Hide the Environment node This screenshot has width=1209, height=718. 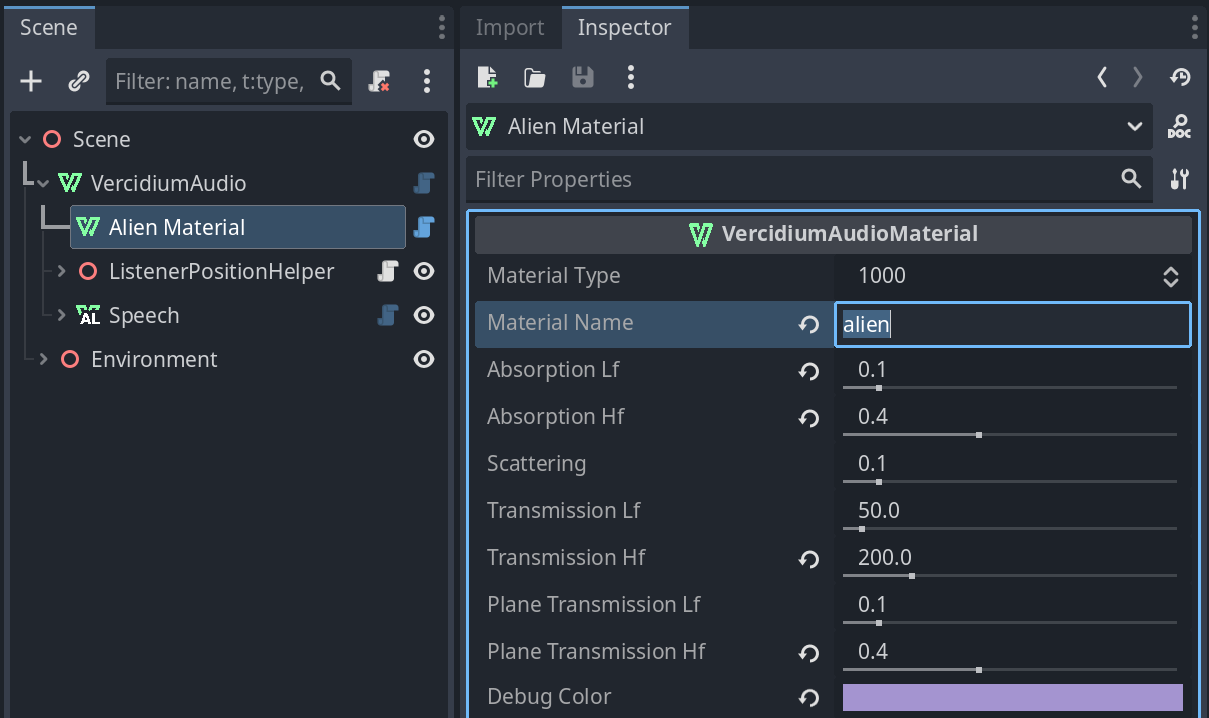click(424, 359)
